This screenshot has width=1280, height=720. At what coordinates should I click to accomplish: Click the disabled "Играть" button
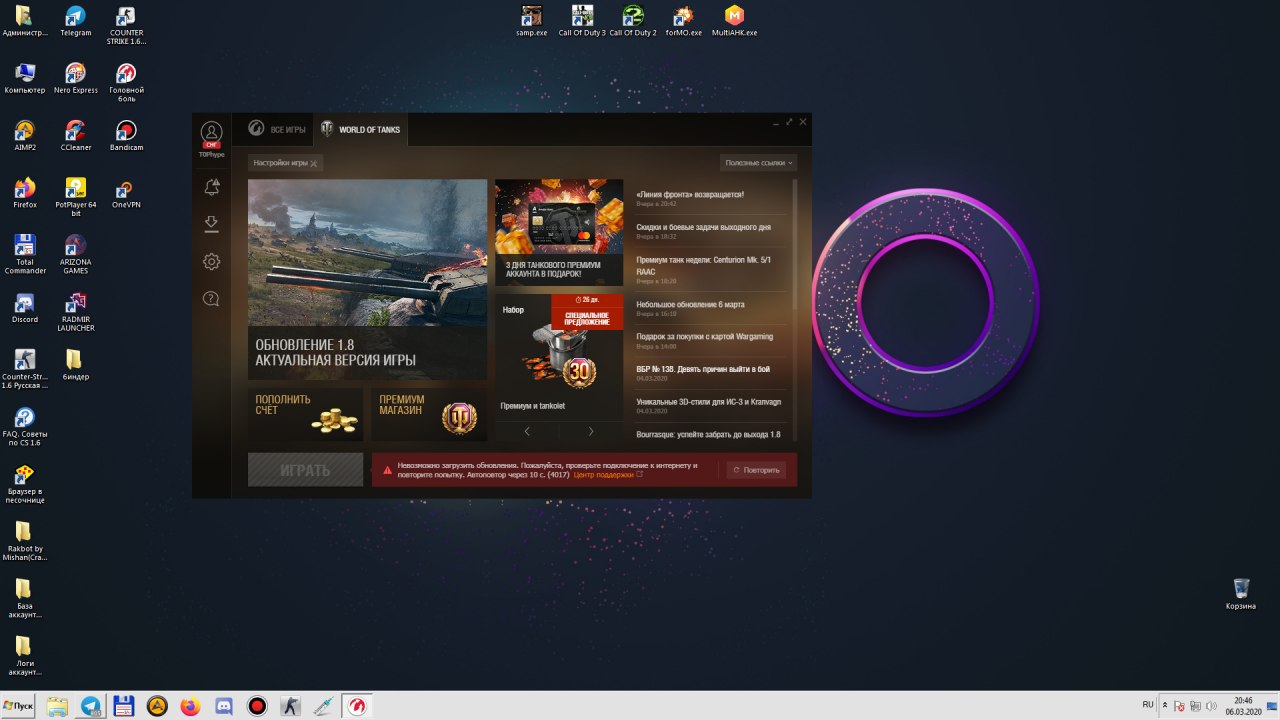305,470
